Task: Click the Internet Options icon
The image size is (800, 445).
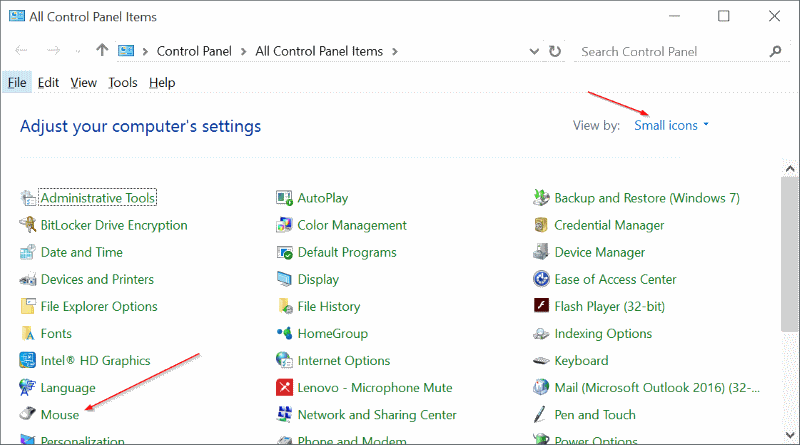Action: (284, 360)
